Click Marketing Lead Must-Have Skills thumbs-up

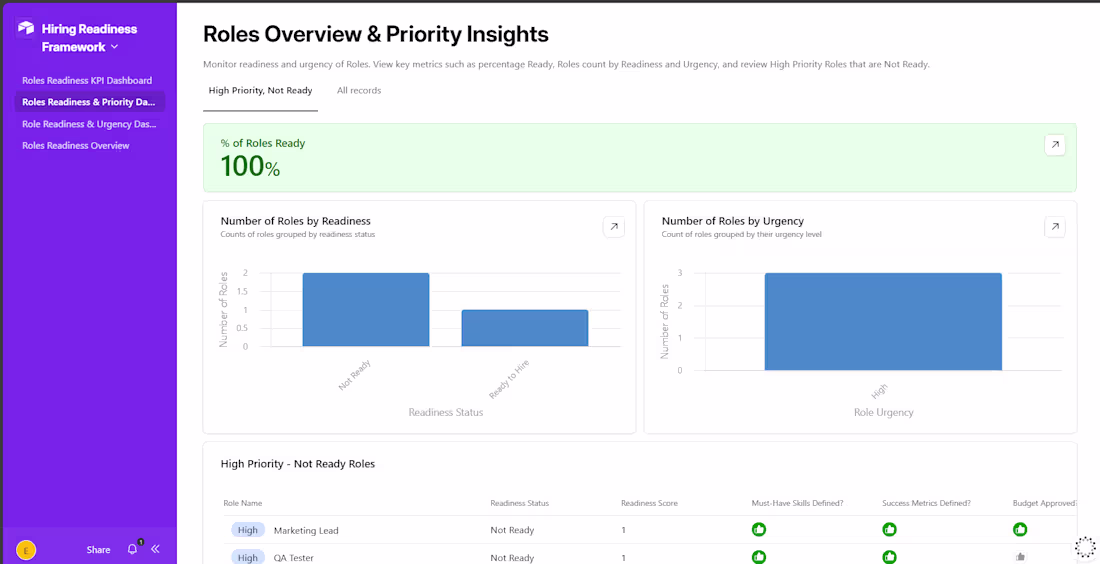point(759,530)
